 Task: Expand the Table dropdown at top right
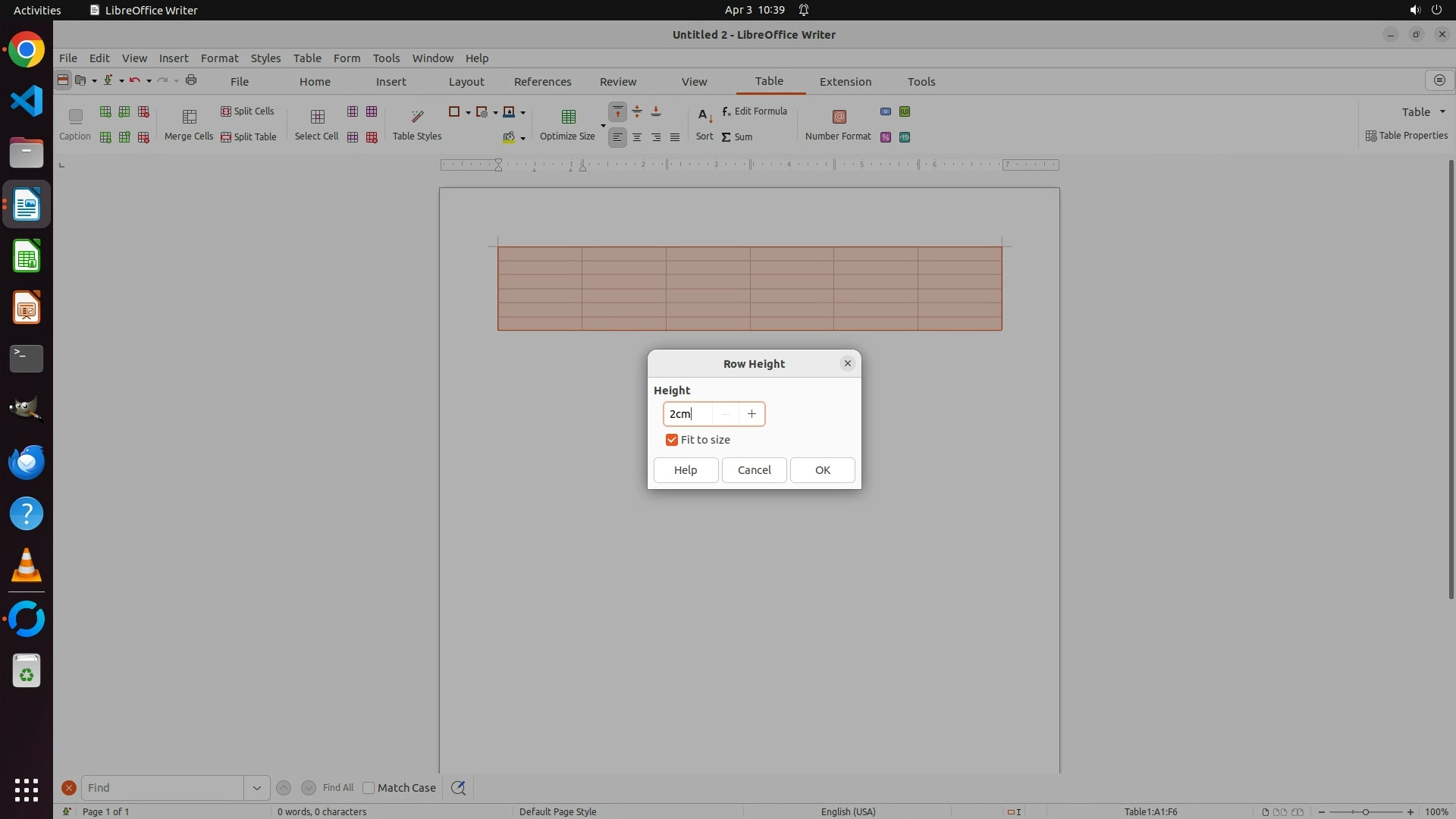(x=1442, y=112)
